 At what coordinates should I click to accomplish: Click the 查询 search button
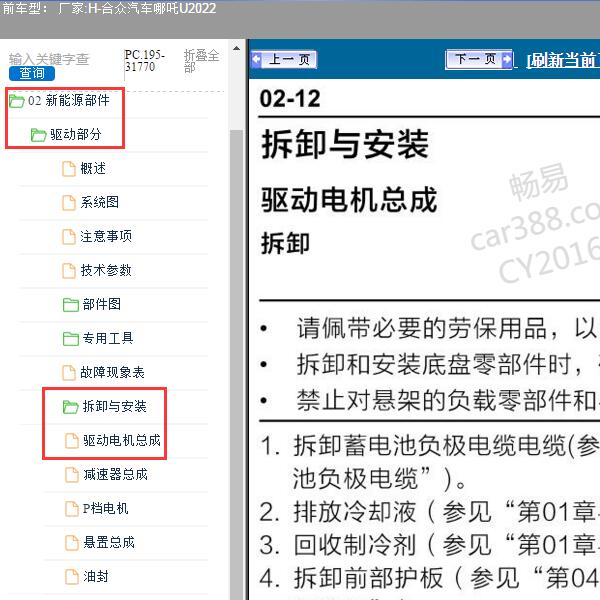[x=32, y=73]
